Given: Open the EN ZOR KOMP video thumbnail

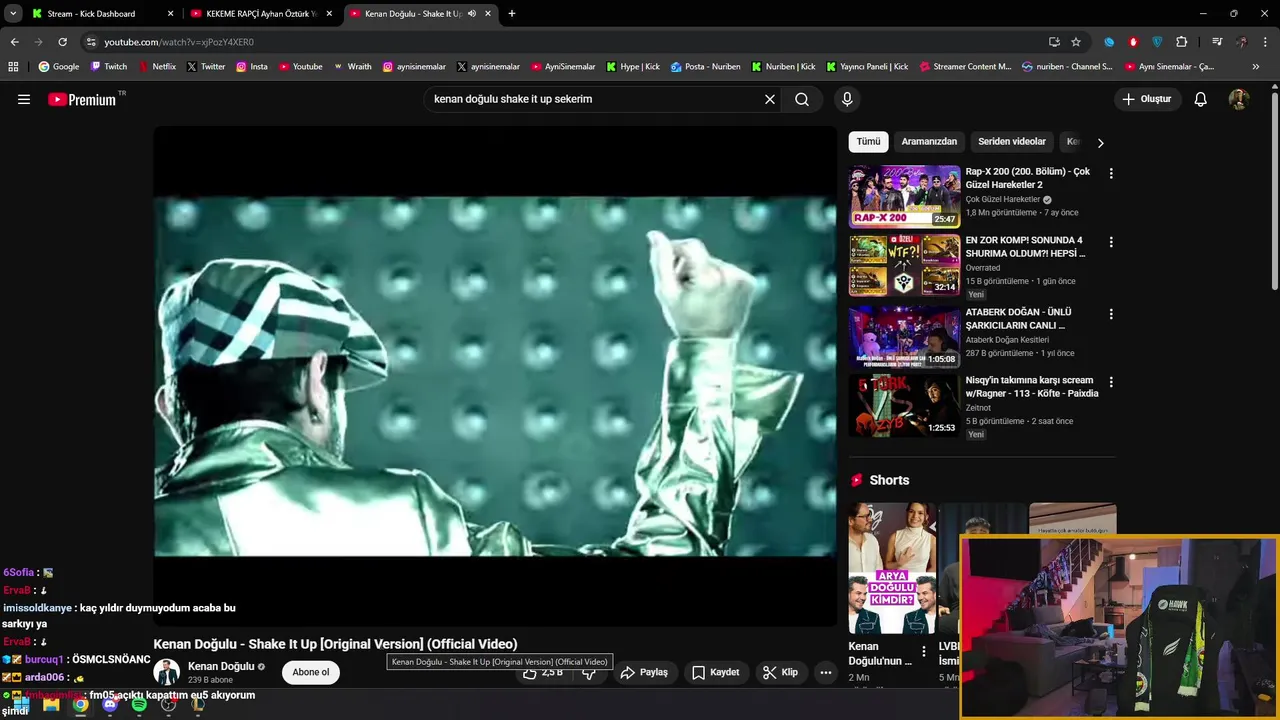Looking at the screenshot, I should coord(904,265).
